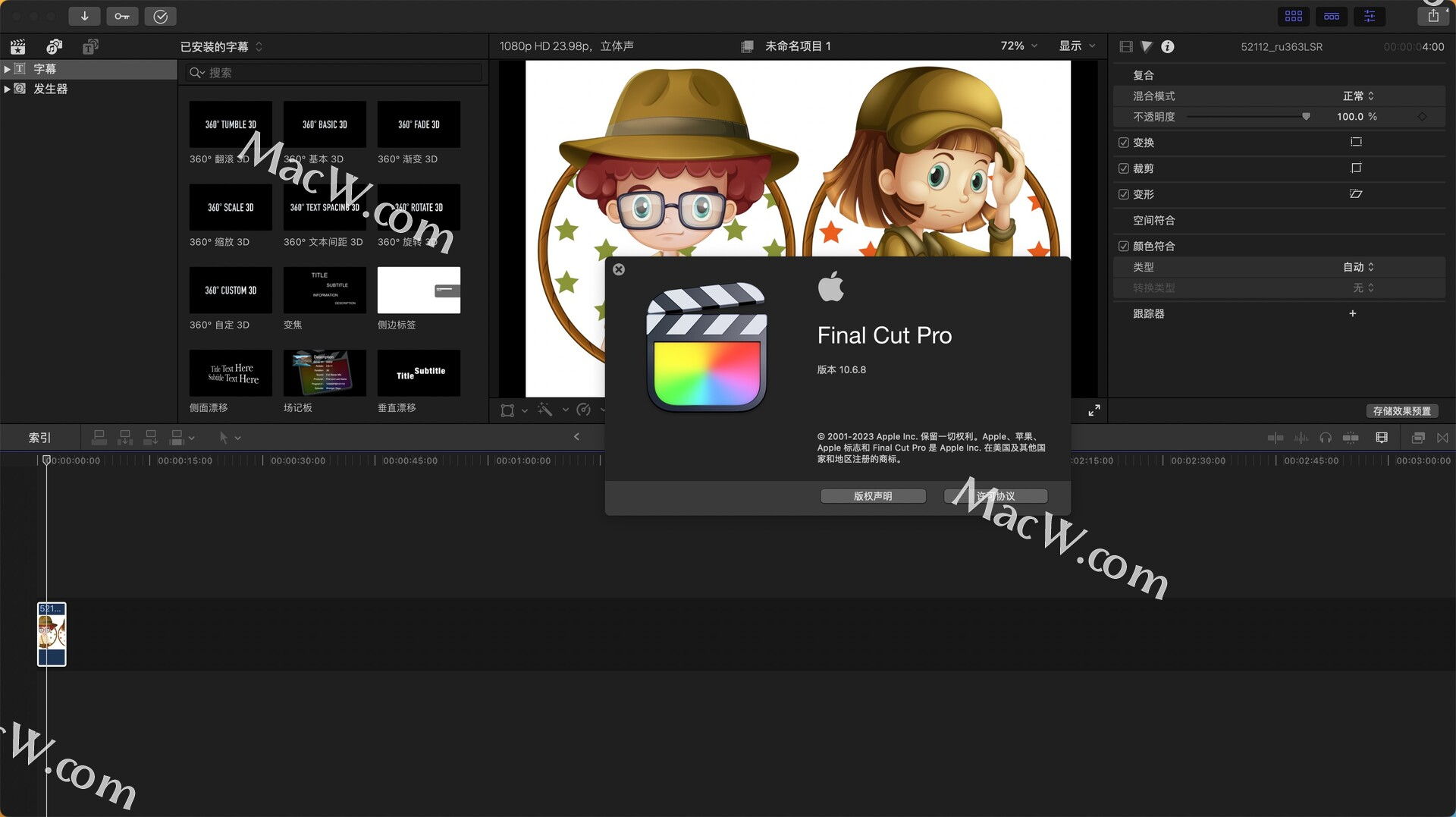Open the 72% zoom dropdown

click(1018, 46)
